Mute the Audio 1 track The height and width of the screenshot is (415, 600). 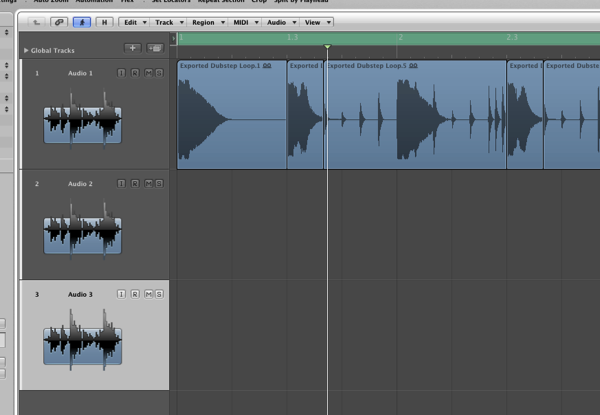[x=148, y=73]
